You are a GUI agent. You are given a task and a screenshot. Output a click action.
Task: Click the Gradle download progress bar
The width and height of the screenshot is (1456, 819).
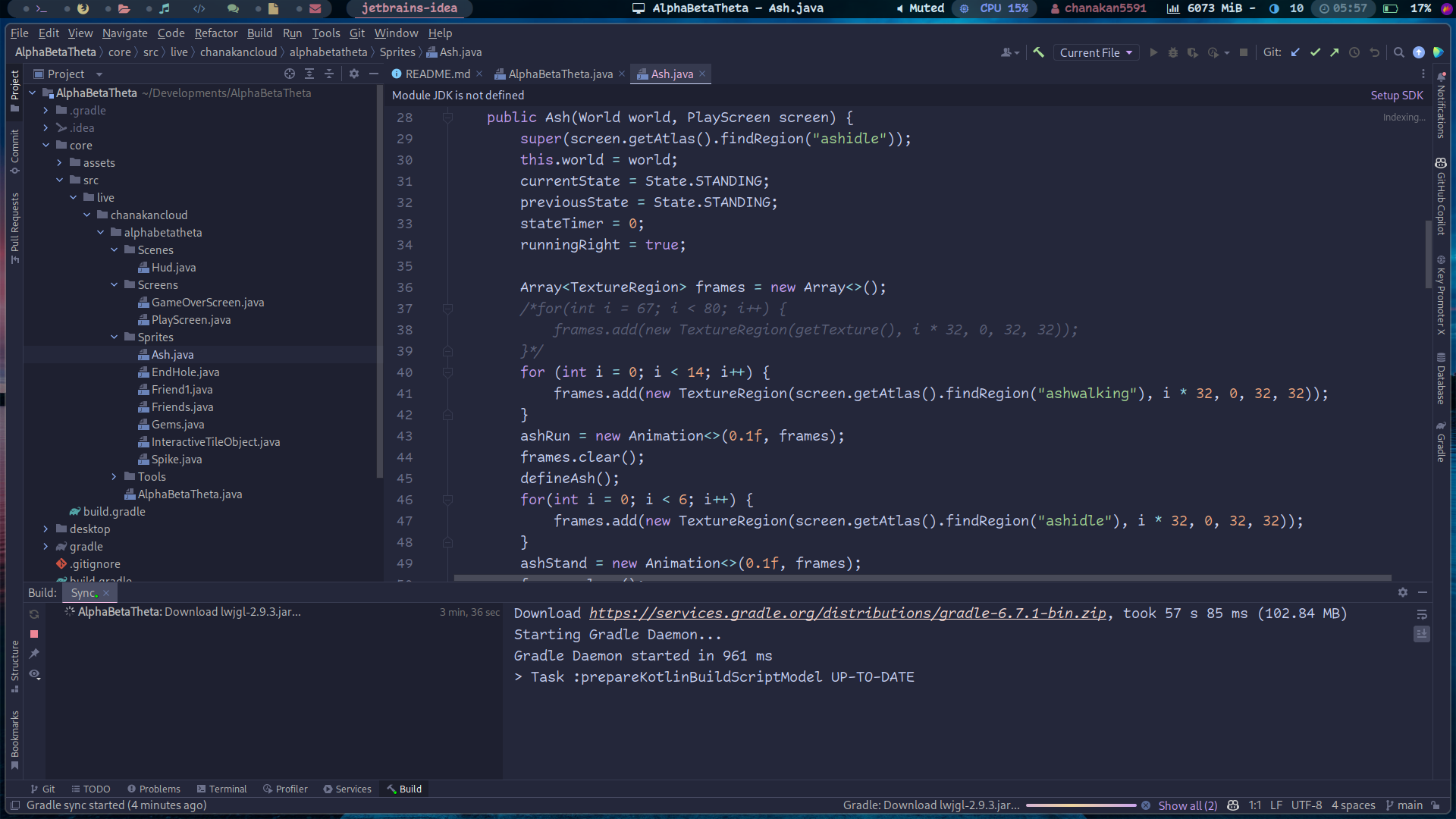click(x=1081, y=805)
